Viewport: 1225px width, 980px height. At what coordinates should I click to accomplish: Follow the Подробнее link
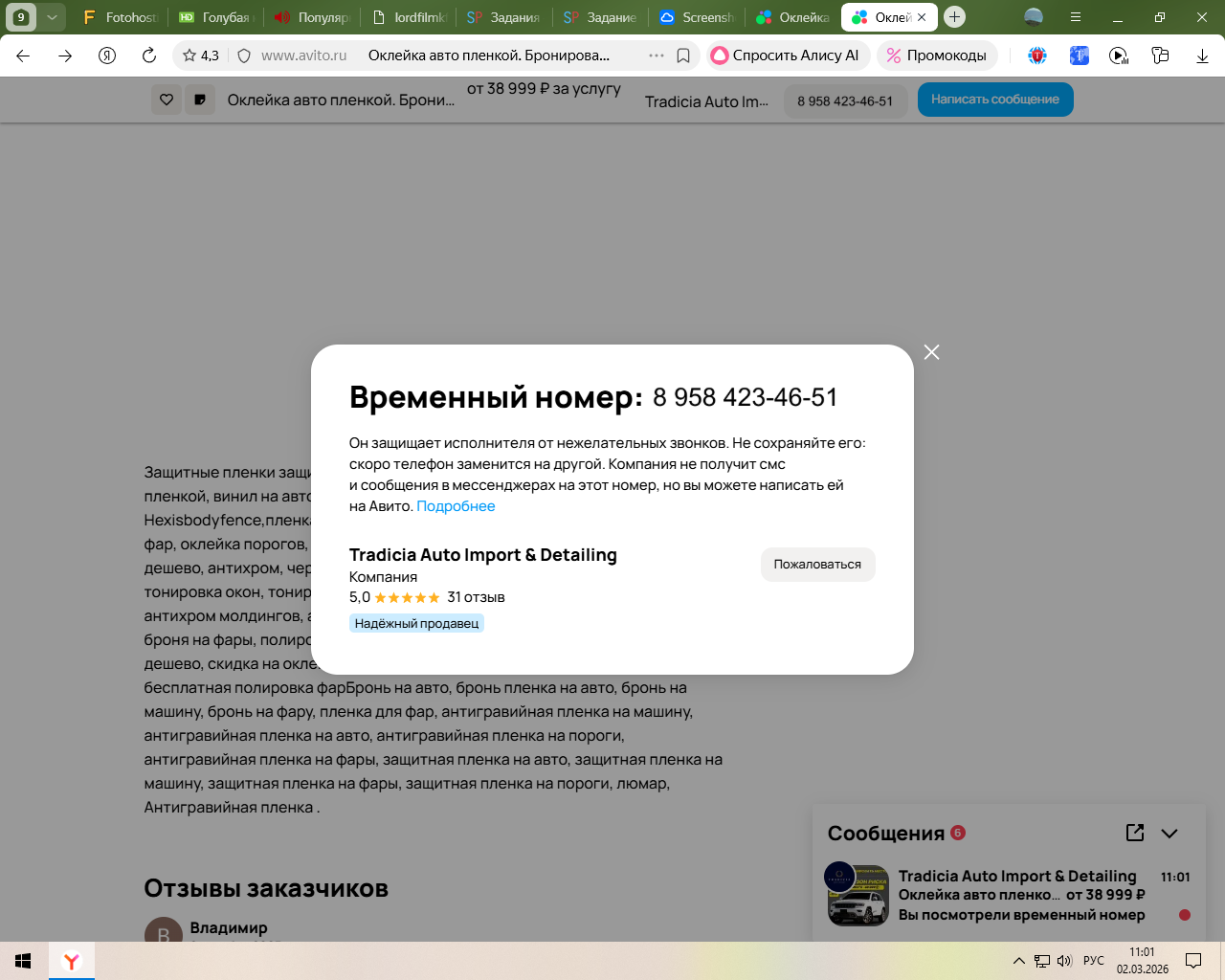point(456,506)
